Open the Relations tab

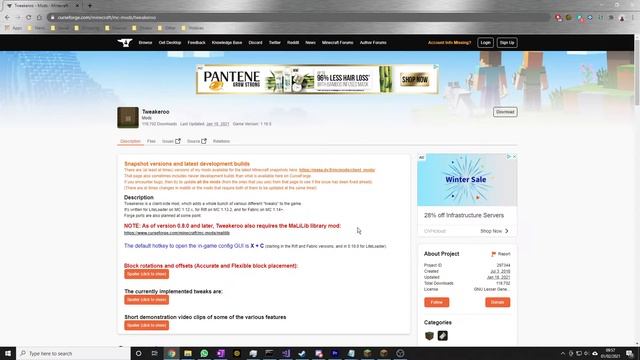click(221, 141)
